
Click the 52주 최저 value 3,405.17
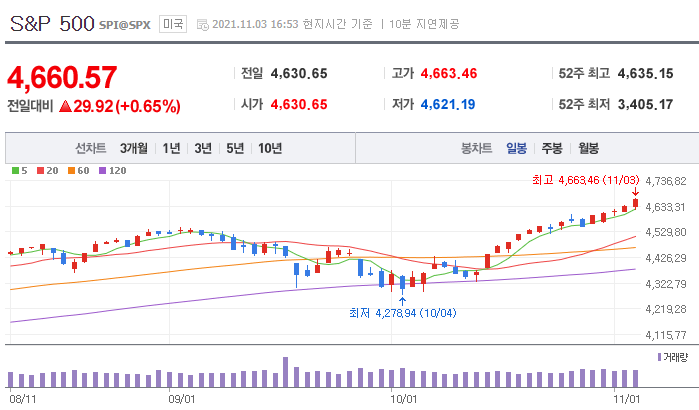pos(646,105)
